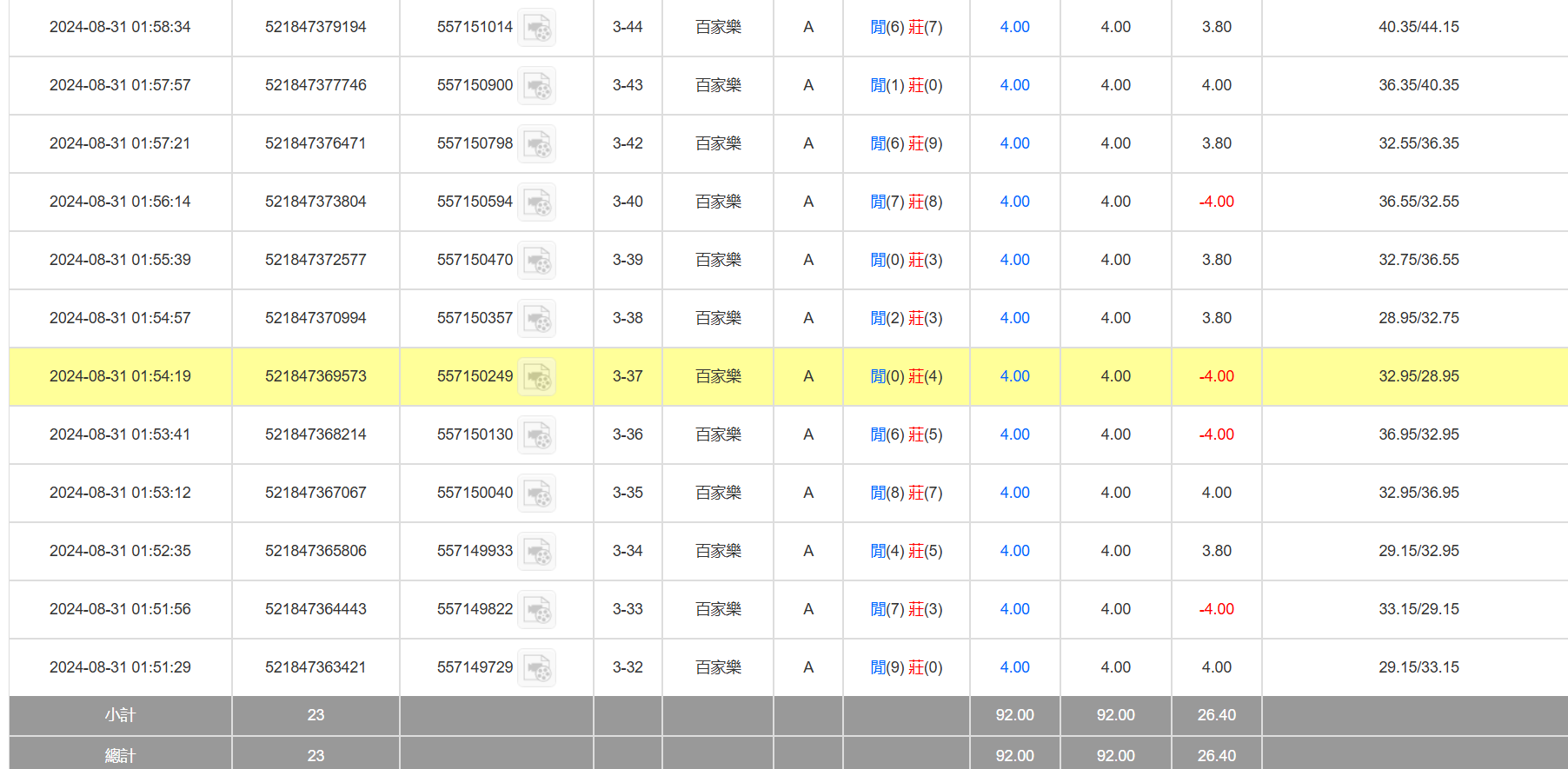Play video replay for round 557150040
Viewport: 1568px width, 769px height.
[x=536, y=494]
